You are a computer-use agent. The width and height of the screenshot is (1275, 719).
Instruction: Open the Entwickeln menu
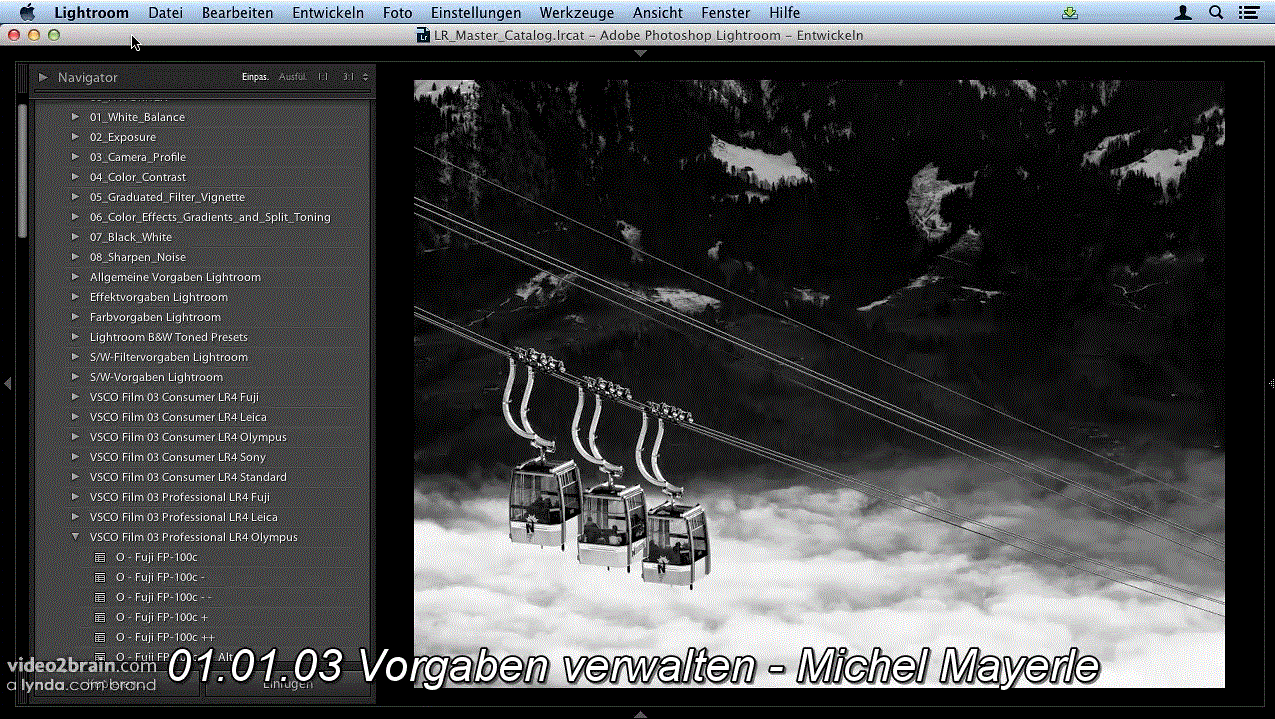pos(328,12)
